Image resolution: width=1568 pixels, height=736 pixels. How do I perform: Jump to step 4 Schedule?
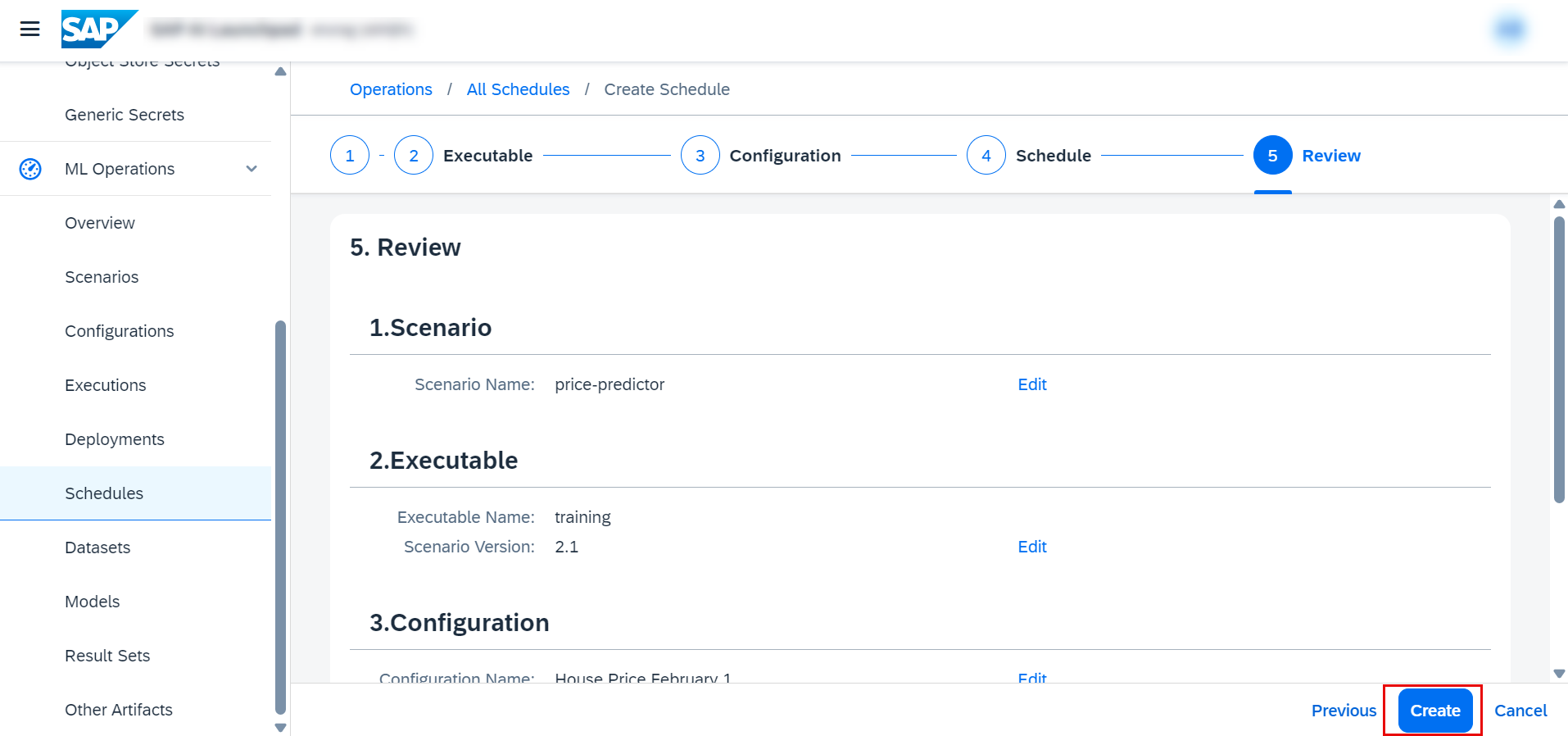(986, 156)
